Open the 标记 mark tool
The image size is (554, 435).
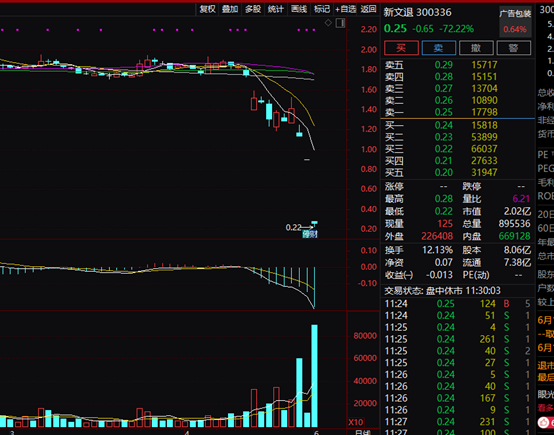[x=322, y=9]
